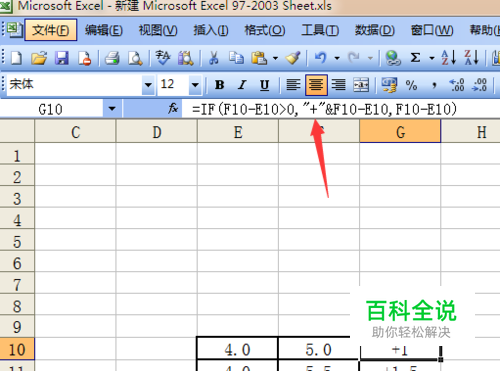This screenshot has width=500, height=371.
Task: Run spelling check
Action: pyautogui.click(x=163, y=58)
